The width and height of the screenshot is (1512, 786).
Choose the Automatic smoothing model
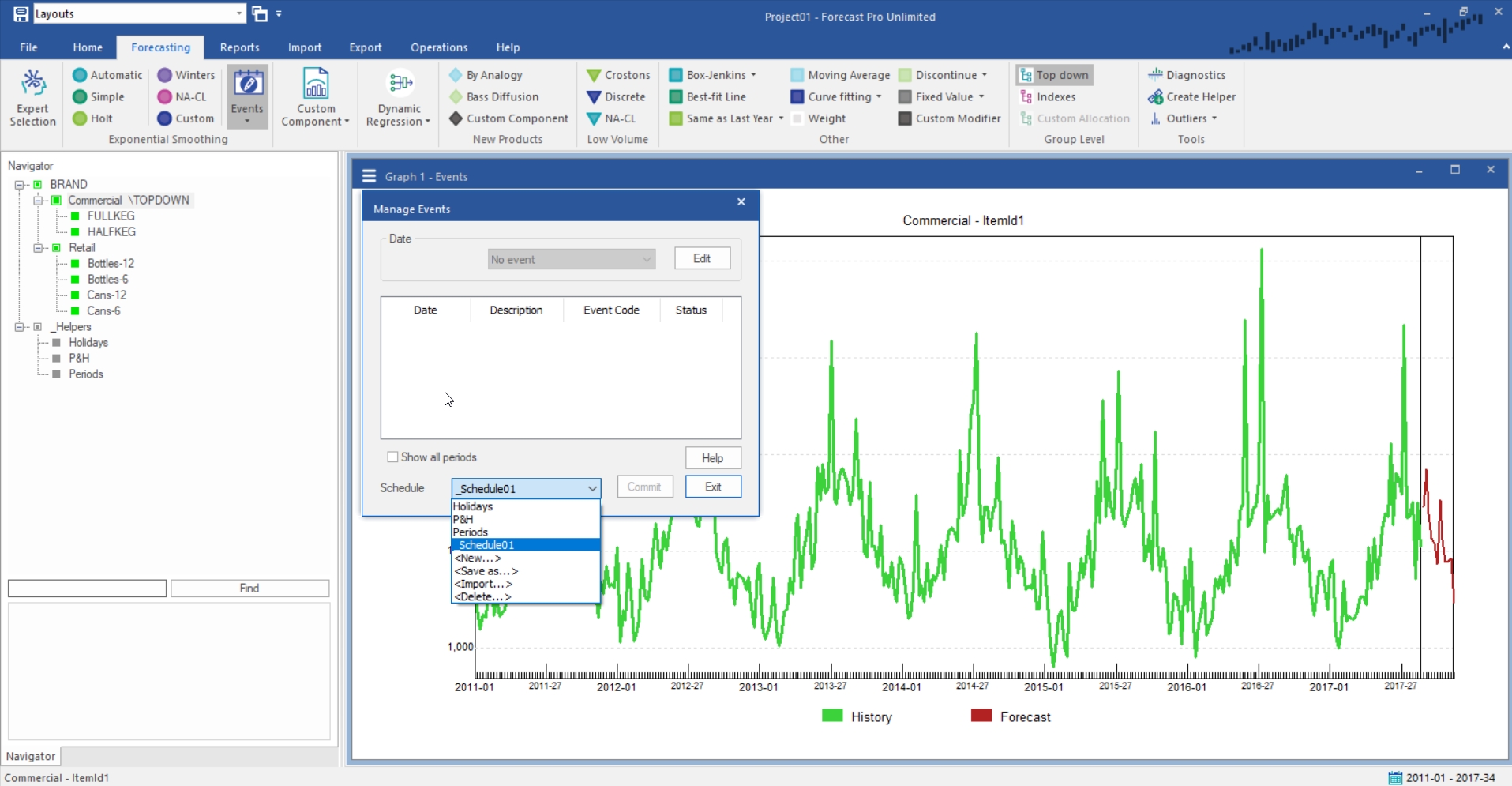(107, 75)
